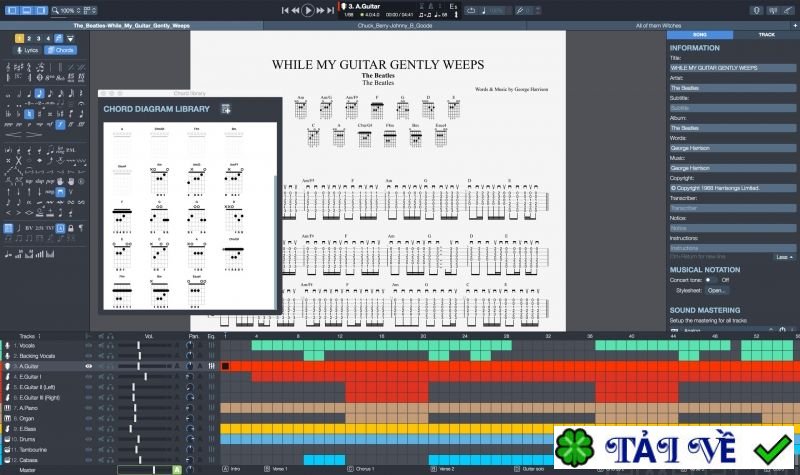Choose the highlighted forte dynamic
The width and height of the screenshot is (800, 475).
coord(60,124)
